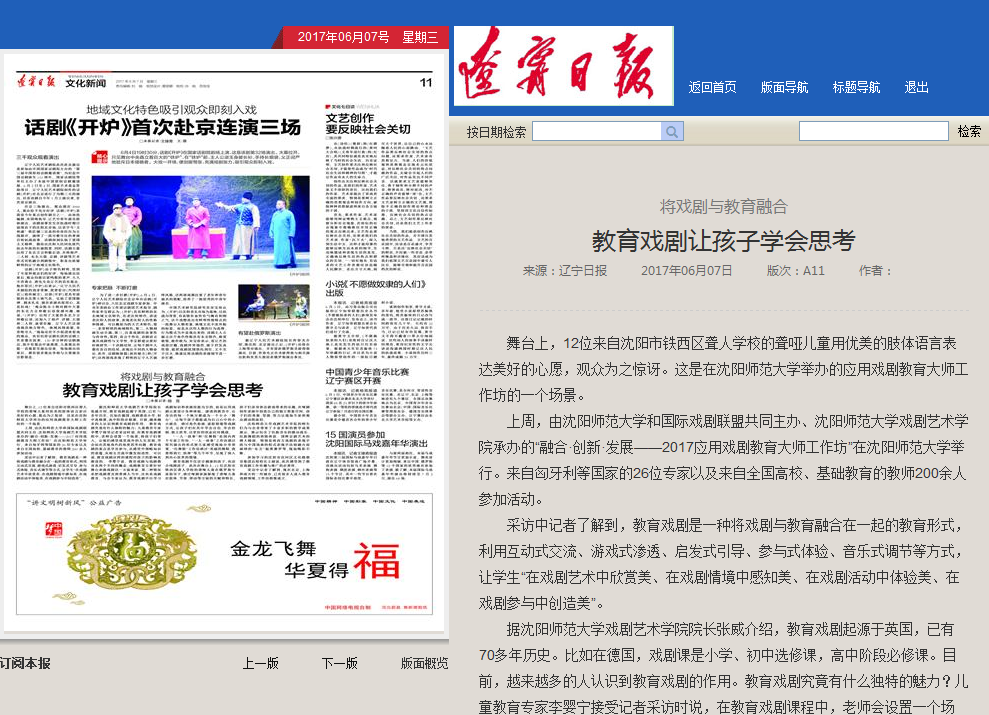This screenshot has height=715, width=989.
Task: Focus the 按日期检索 date input field
Action: (x=597, y=132)
